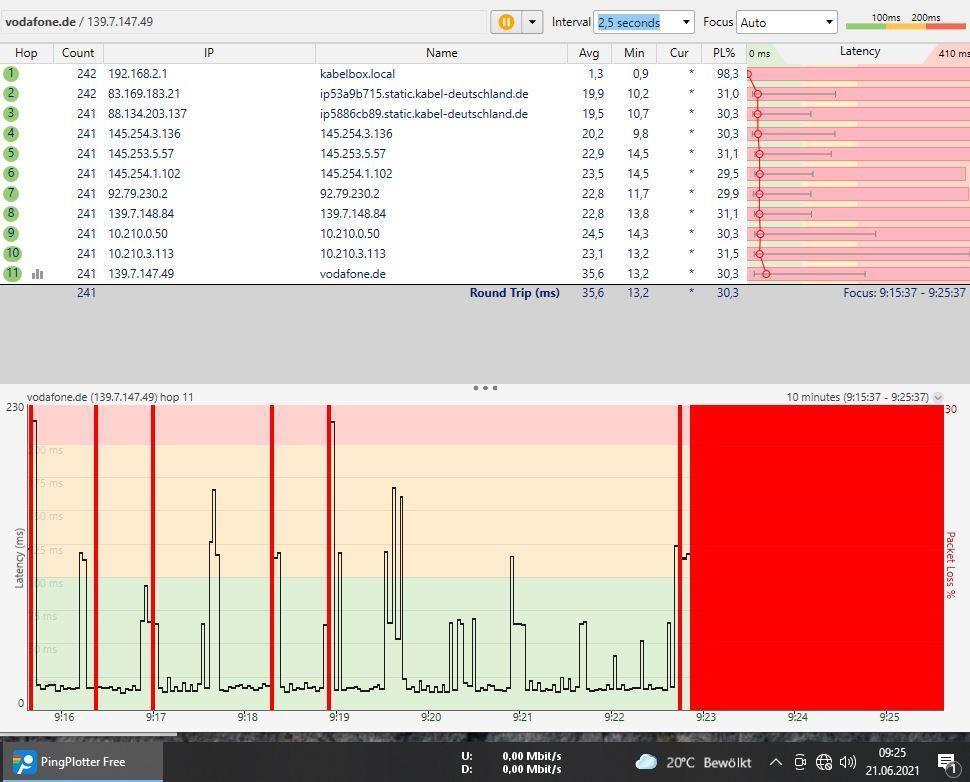Select the IP cell 192.168.2.1
970x782 pixels.
[x=138, y=74]
